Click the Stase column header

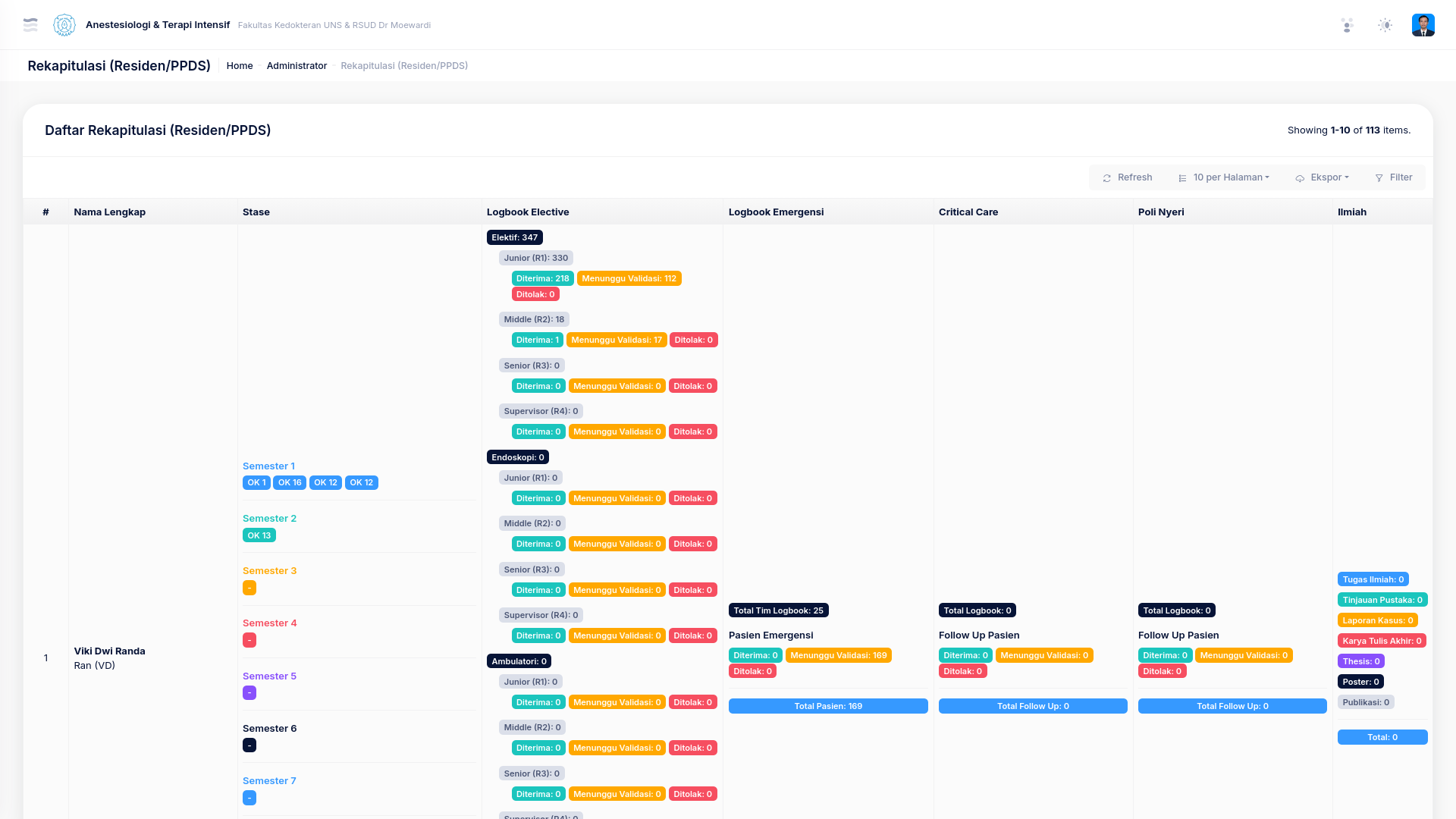[x=256, y=212]
